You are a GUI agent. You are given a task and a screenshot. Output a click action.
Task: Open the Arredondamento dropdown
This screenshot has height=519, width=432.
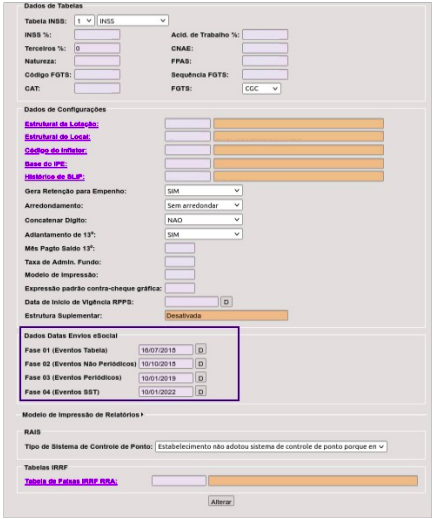click(x=204, y=205)
